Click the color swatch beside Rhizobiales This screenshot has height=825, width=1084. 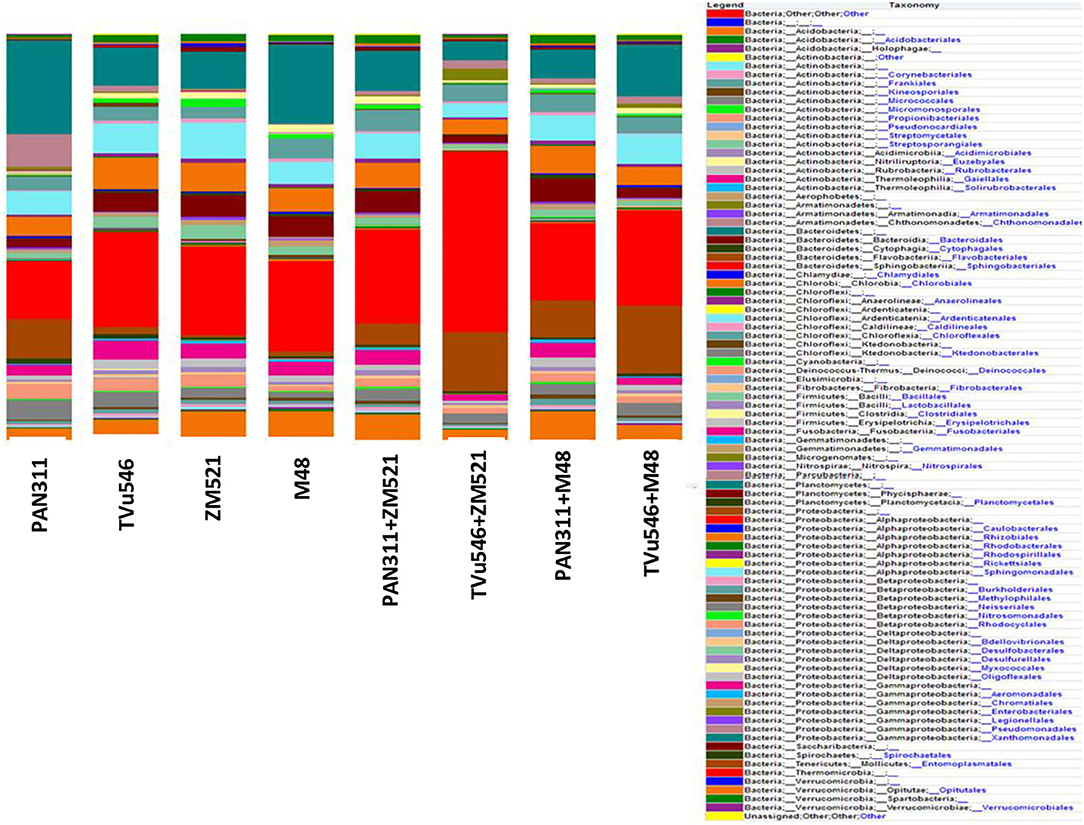point(724,537)
